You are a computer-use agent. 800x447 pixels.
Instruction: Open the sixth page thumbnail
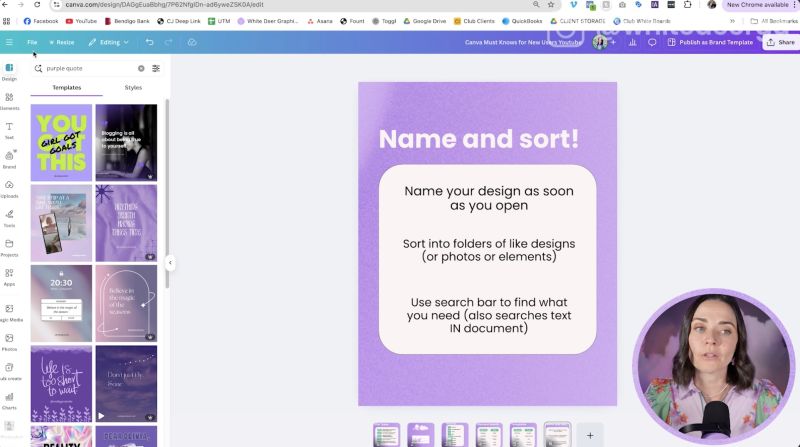coord(557,435)
